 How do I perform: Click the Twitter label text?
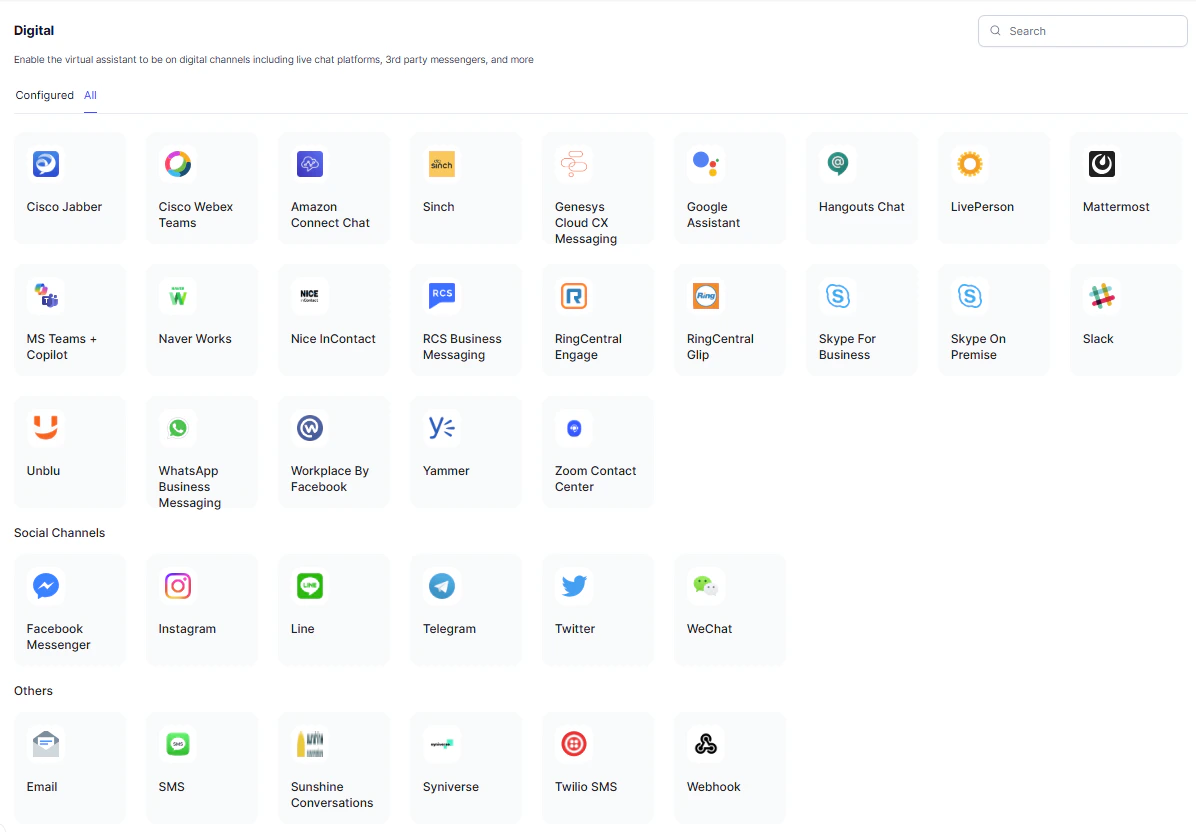pyautogui.click(x=575, y=628)
